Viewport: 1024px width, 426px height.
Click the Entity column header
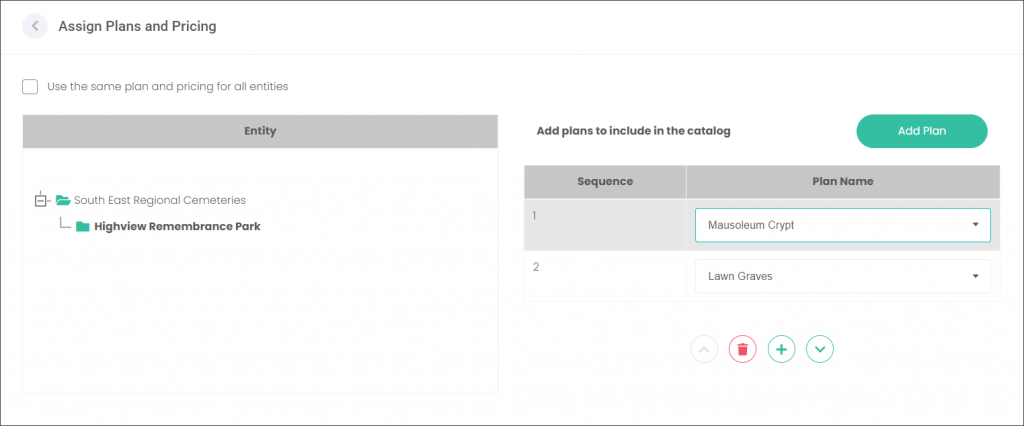(x=260, y=131)
